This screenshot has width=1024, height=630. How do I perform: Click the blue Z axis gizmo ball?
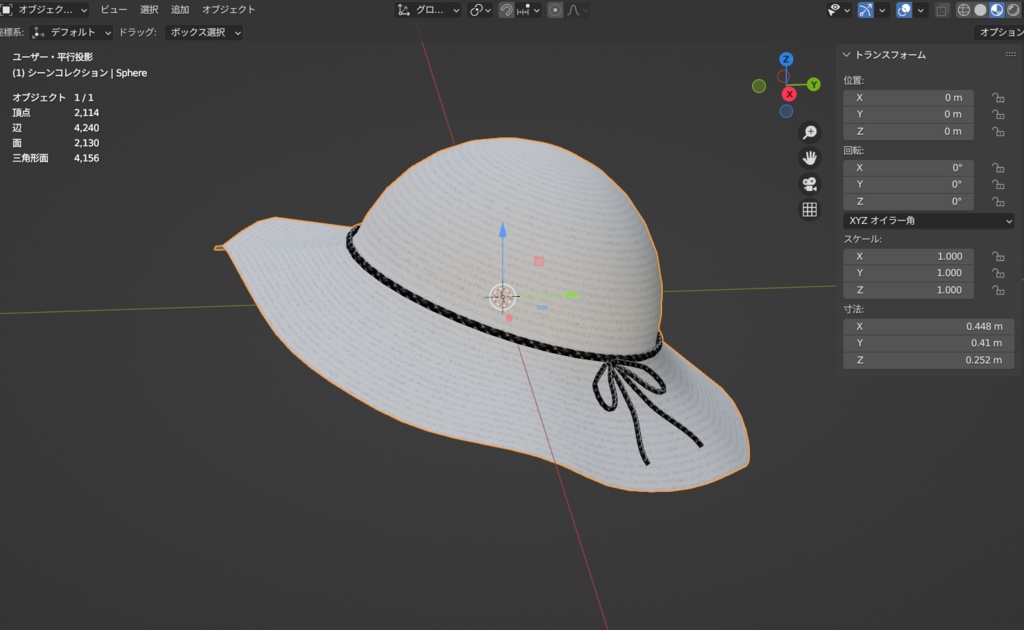pos(786,60)
